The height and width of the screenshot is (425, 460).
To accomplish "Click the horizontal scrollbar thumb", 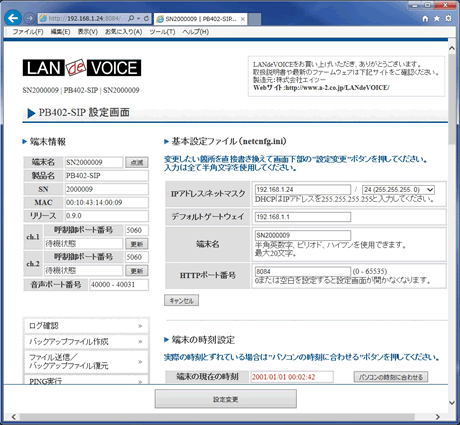I will [x=217, y=417].
